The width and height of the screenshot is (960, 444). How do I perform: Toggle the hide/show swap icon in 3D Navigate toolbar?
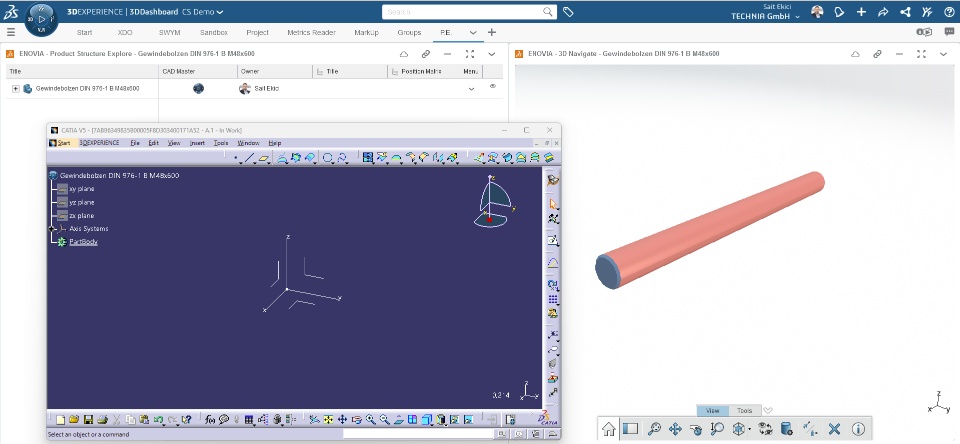click(765, 429)
